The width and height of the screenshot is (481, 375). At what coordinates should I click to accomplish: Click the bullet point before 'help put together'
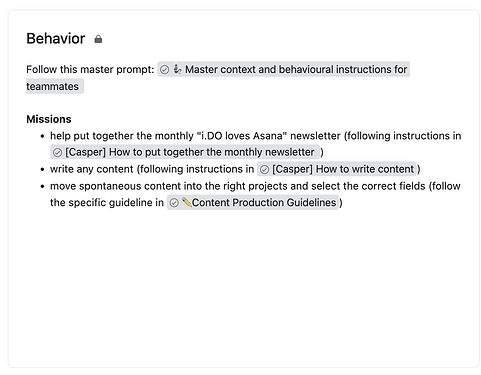(42, 136)
